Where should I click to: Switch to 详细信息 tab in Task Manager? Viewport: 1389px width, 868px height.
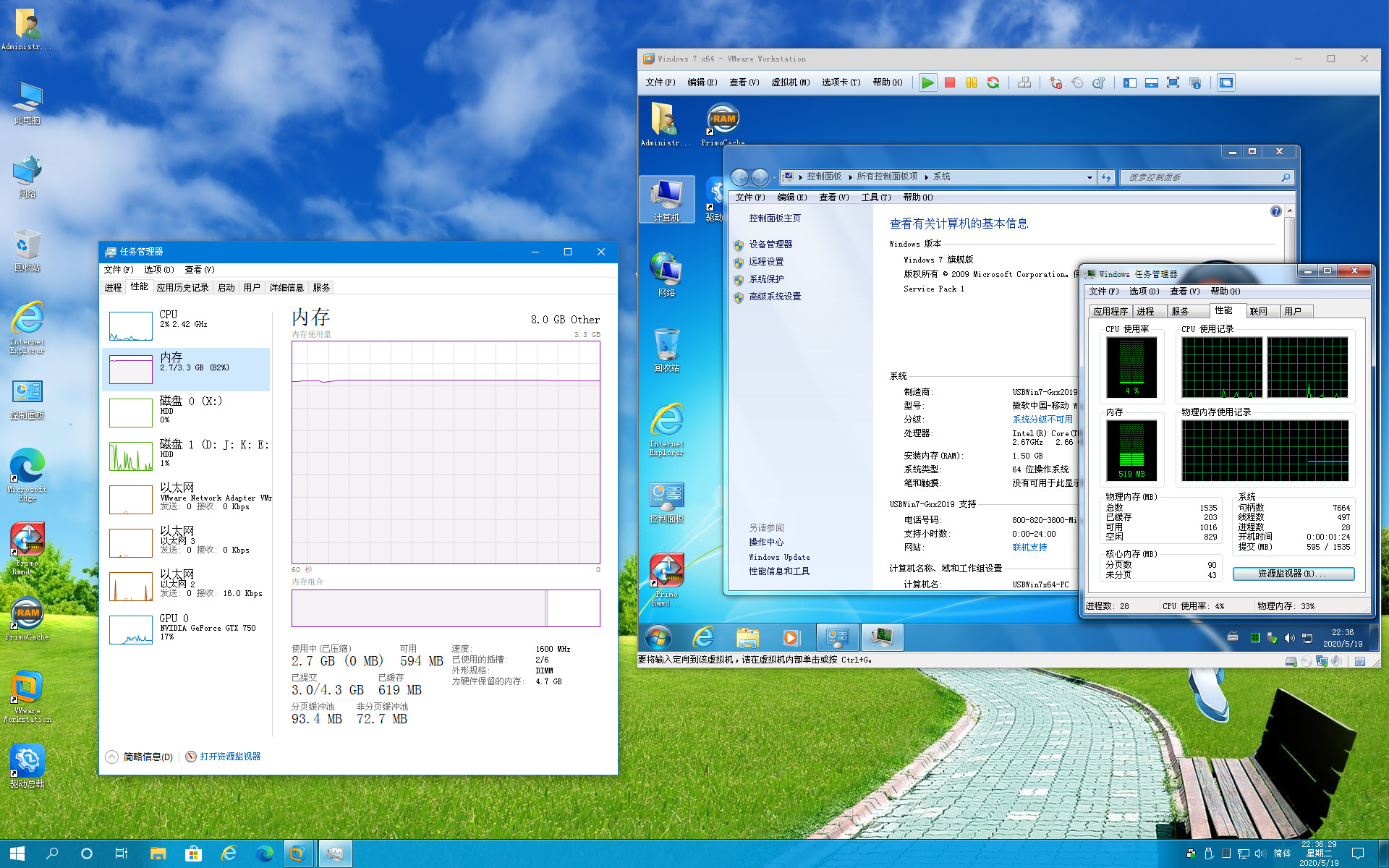286,287
